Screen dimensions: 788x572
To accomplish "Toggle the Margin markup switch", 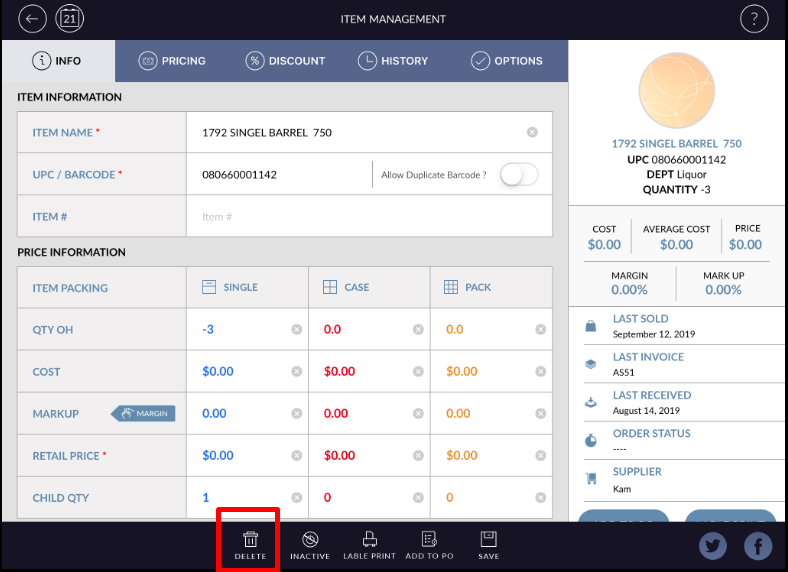I will (x=147, y=413).
